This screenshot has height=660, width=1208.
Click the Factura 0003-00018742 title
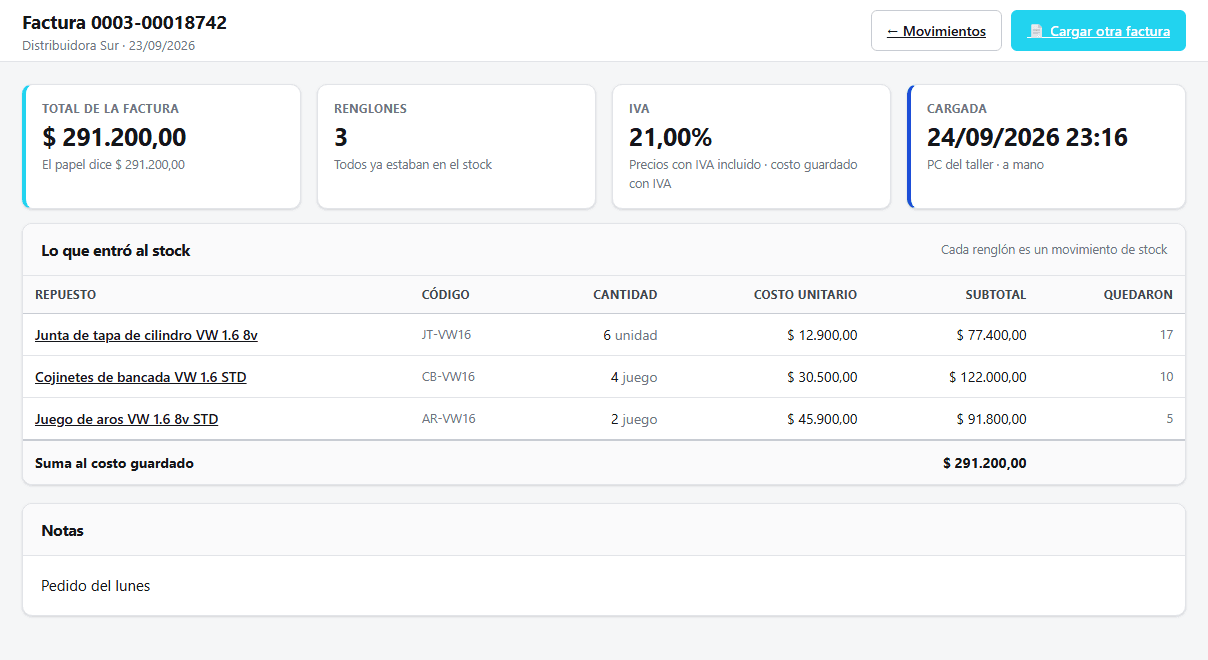[x=124, y=23]
